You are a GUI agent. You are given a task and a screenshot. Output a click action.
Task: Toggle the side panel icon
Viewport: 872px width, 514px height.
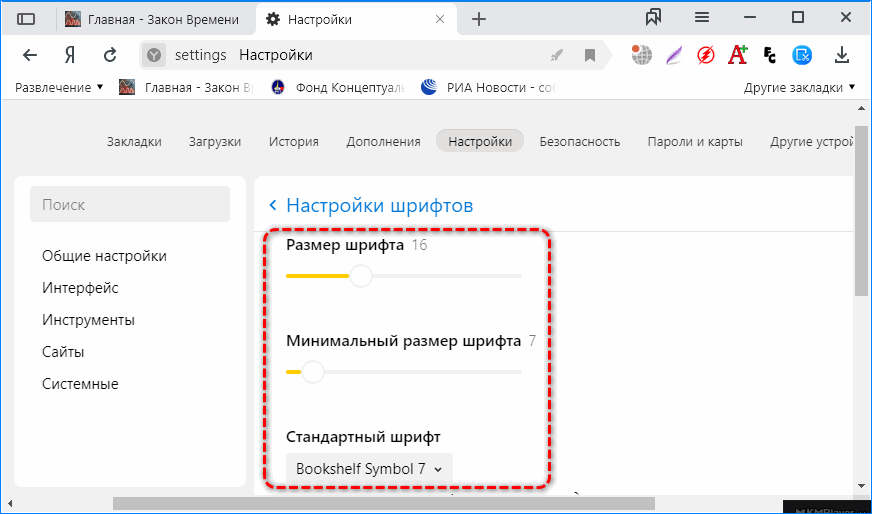tap(26, 19)
